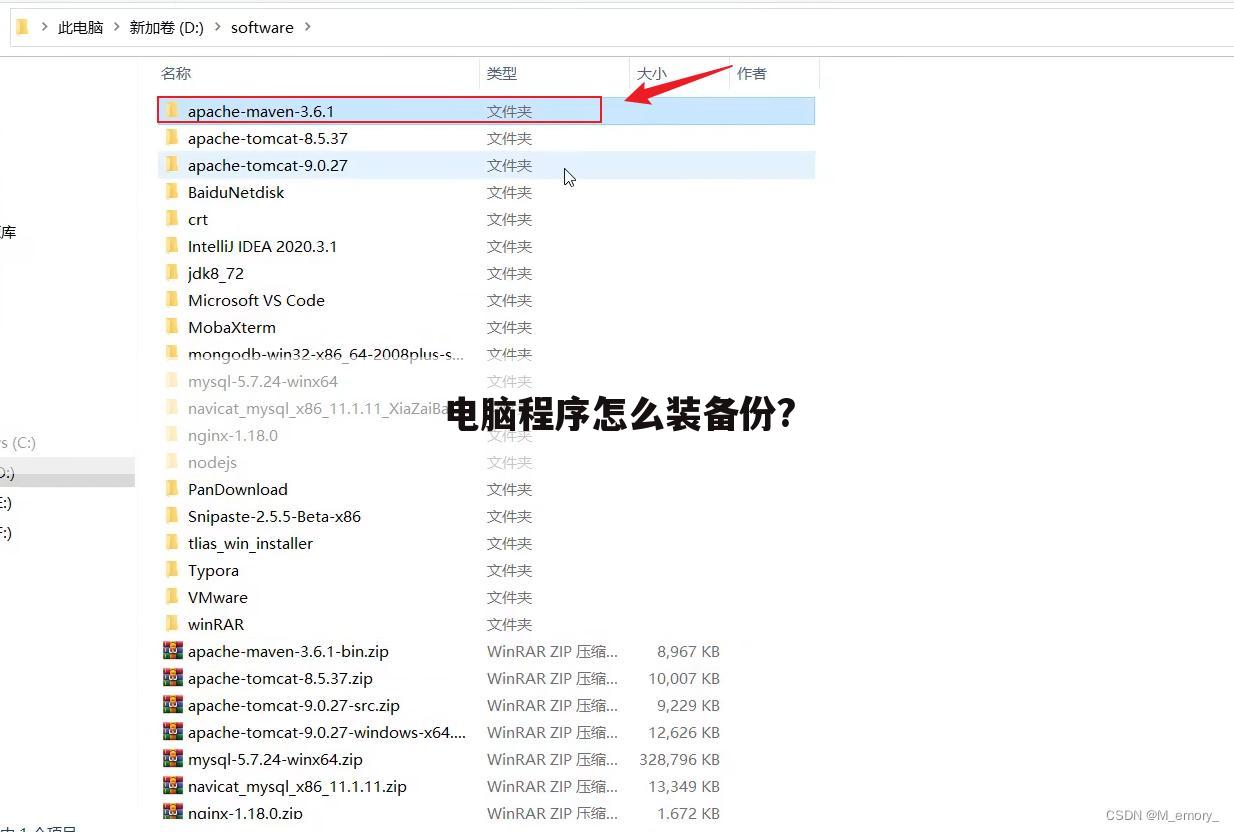Click software in the breadcrumb path
The height and width of the screenshot is (832, 1234).
click(262, 28)
